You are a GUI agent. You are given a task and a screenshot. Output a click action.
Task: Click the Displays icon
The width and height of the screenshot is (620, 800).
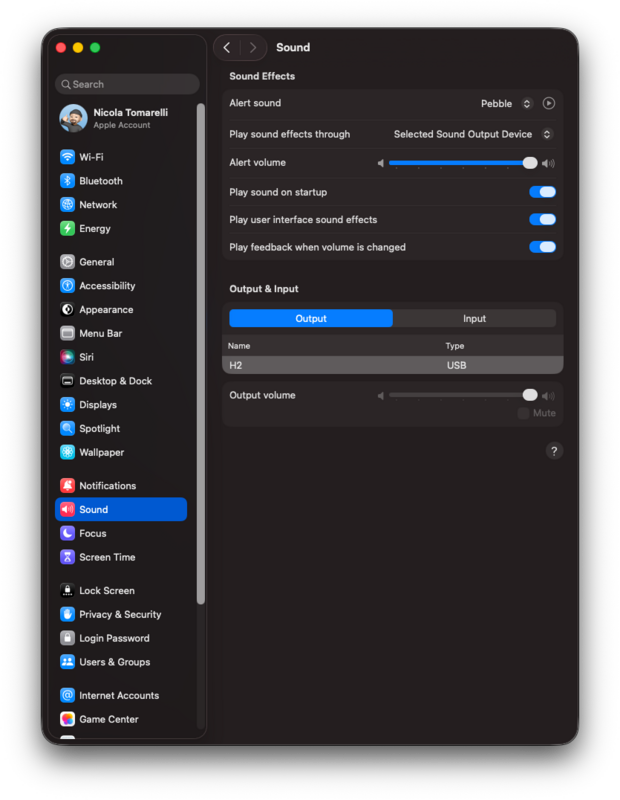(x=67, y=405)
